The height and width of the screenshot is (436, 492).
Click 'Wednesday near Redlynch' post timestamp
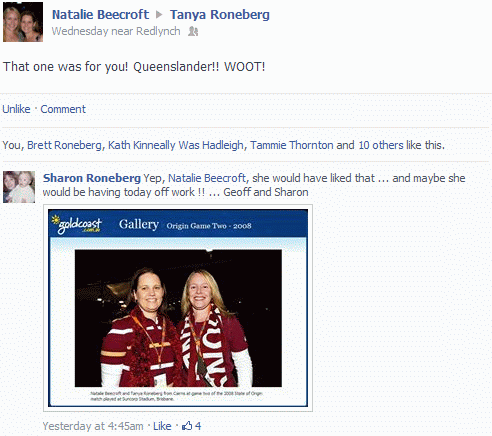[x=116, y=31]
